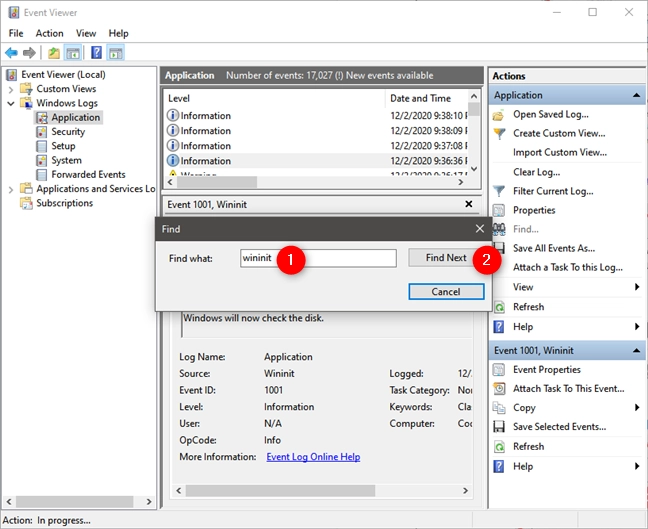Viewport: 648px width, 529px height.
Task: Click Save All Events As action
Action: tap(554, 248)
